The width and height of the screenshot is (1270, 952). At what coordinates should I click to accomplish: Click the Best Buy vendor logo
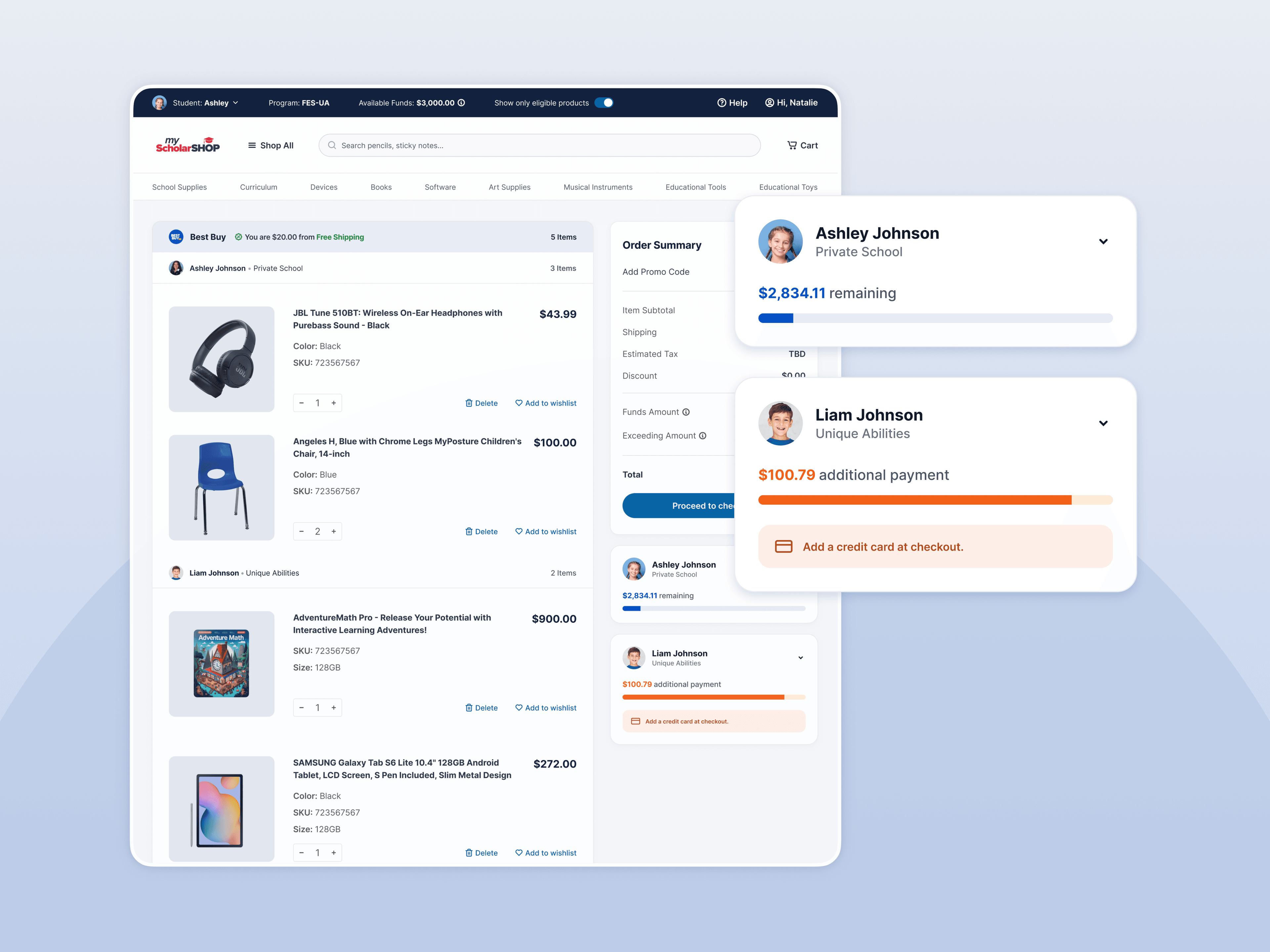point(176,237)
